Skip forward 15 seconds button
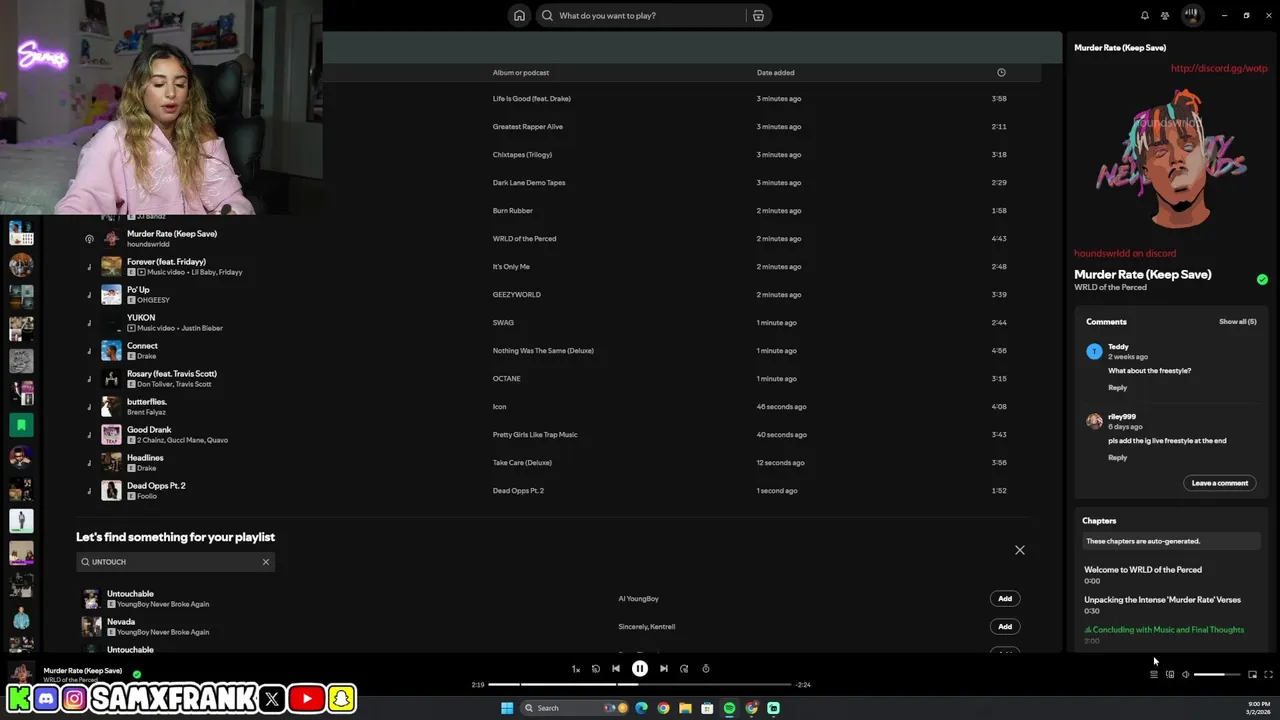 pyautogui.click(x=684, y=669)
